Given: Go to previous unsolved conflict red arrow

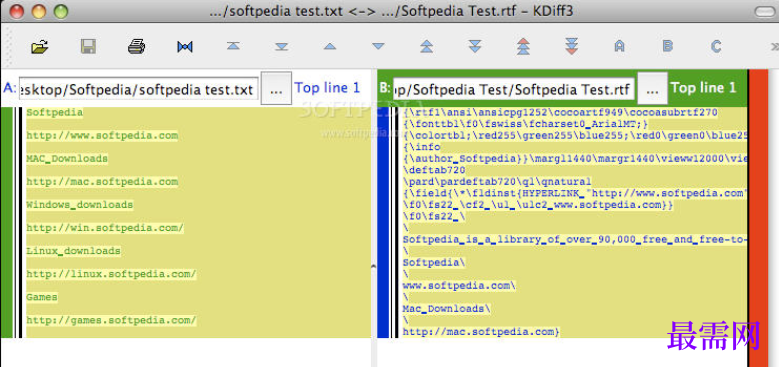Looking at the screenshot, I should [523, 46].
